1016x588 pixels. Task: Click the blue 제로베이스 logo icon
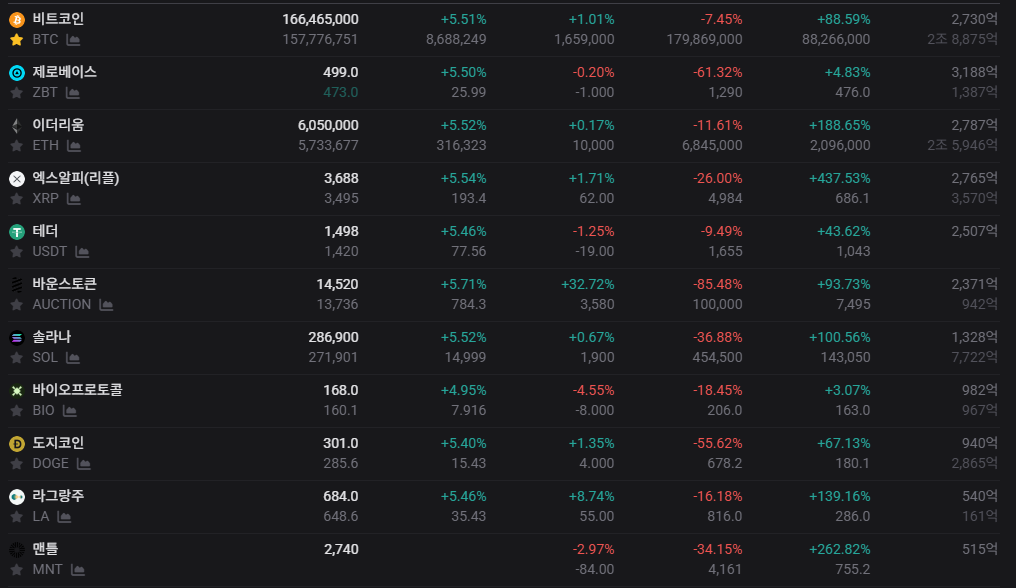tap(16, 72)
